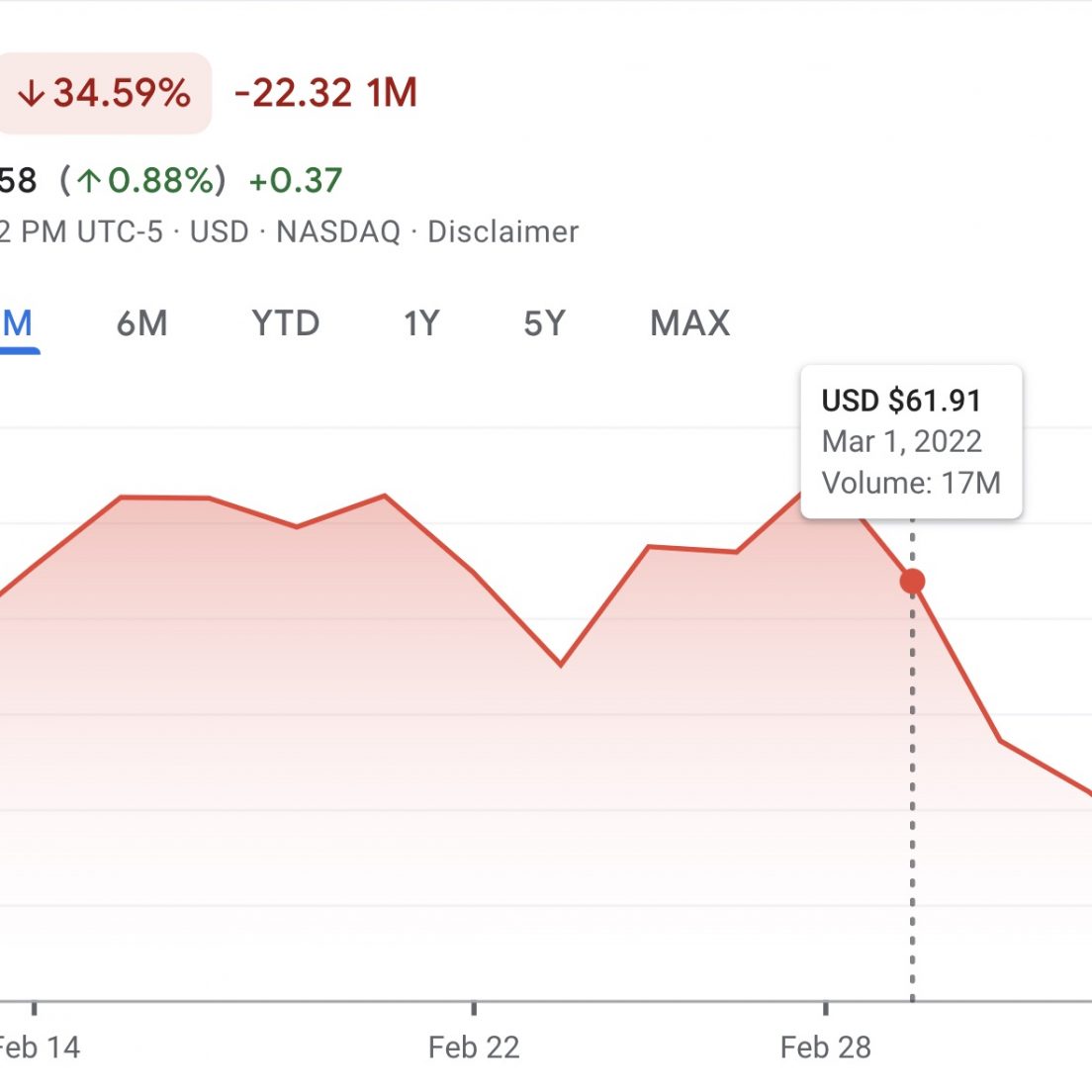
Task: Open the 1Y chart range
Action: (x=422, y=323)
